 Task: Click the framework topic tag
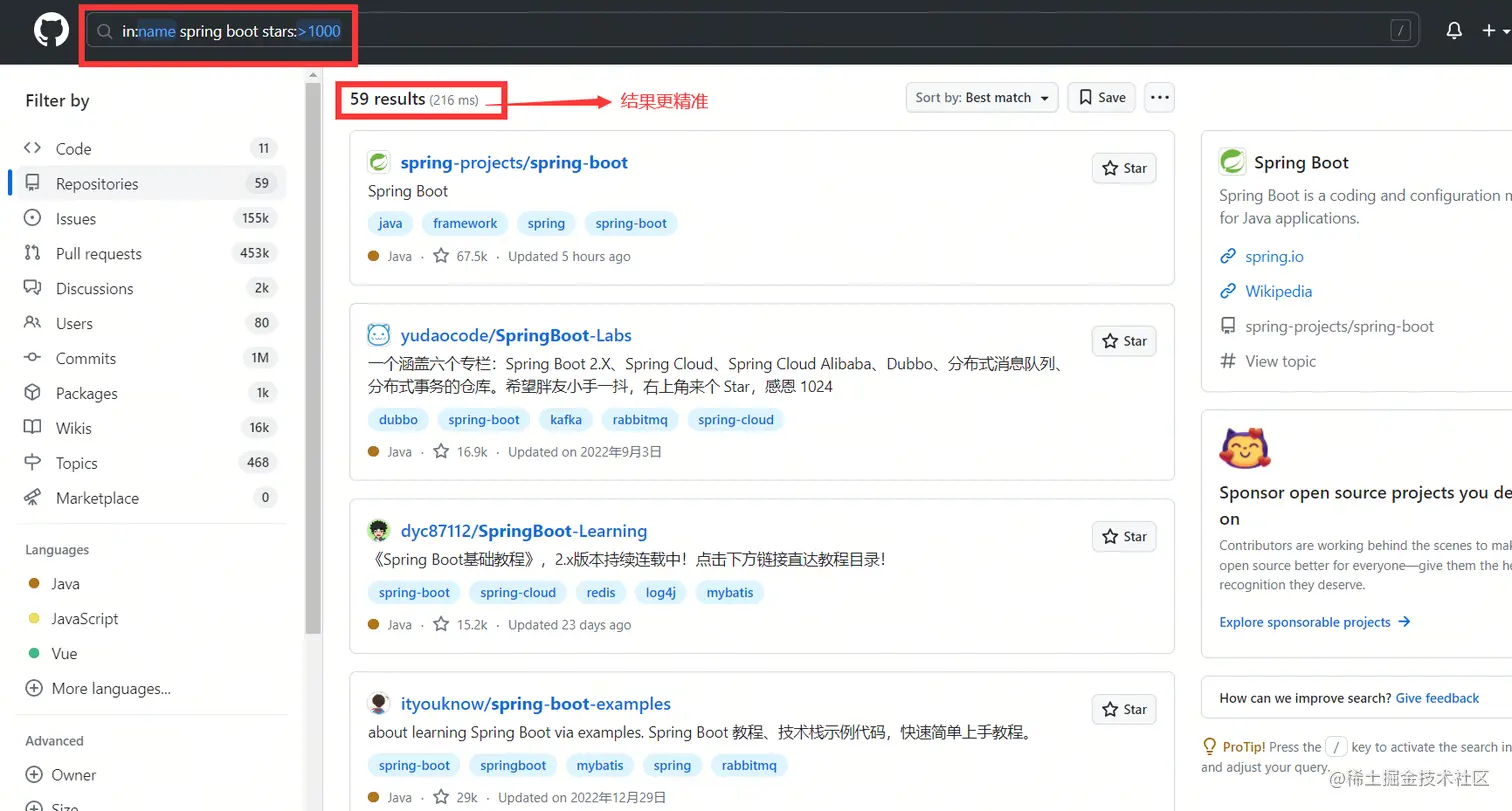pos(465,224)
